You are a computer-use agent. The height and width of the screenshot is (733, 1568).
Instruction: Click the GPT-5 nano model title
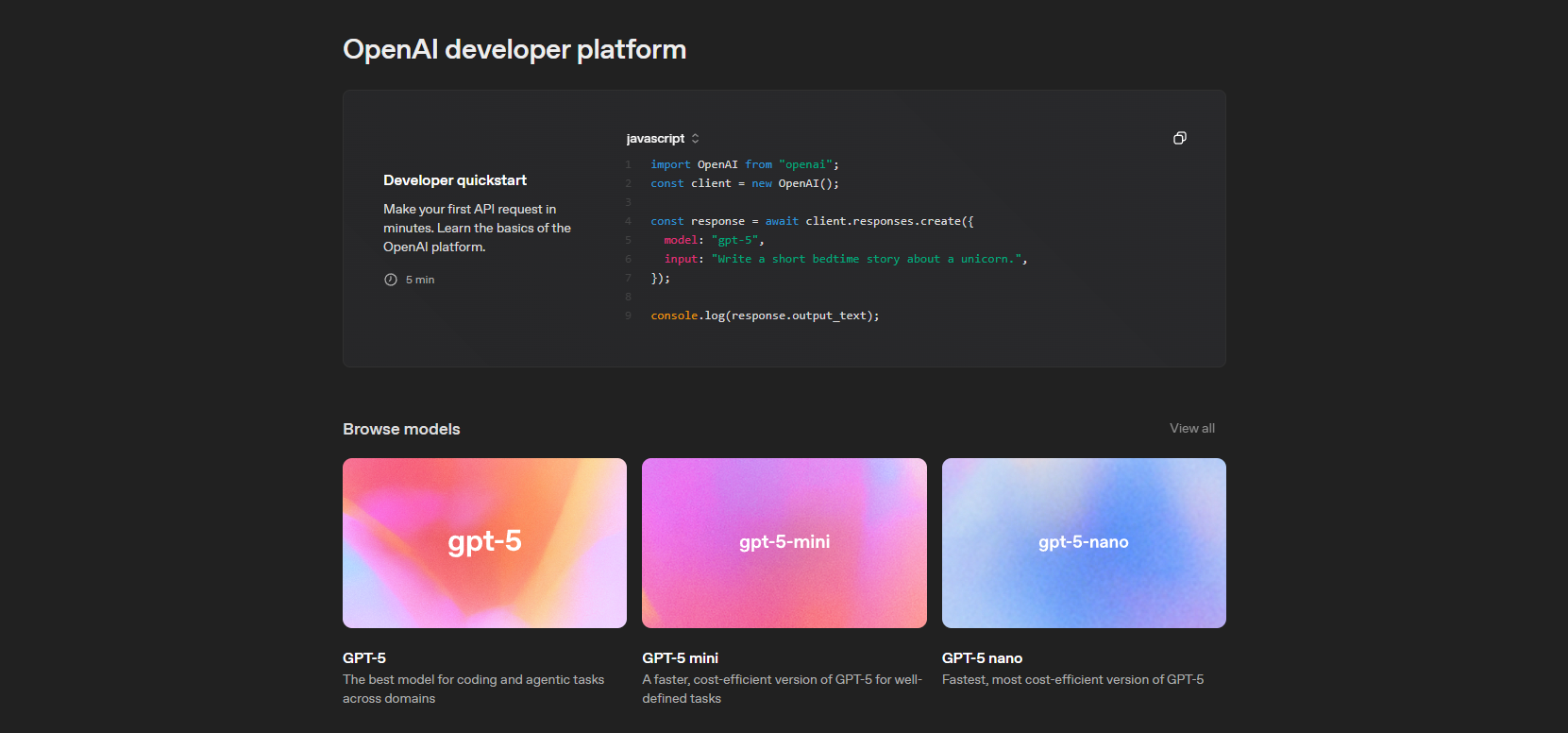982,658
